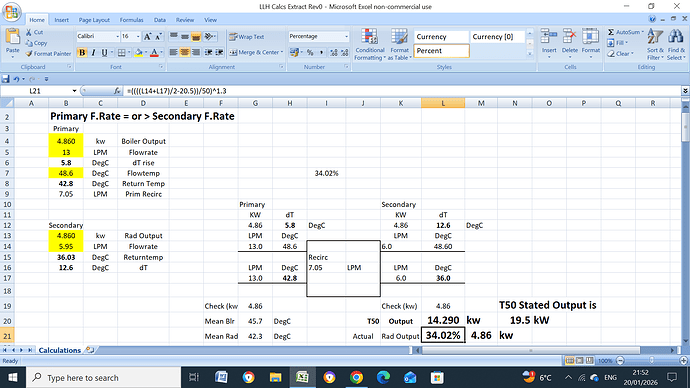Open the Formulas ribbon tab
The width and height of the screenshot is (690, 388).
point(131,20)
